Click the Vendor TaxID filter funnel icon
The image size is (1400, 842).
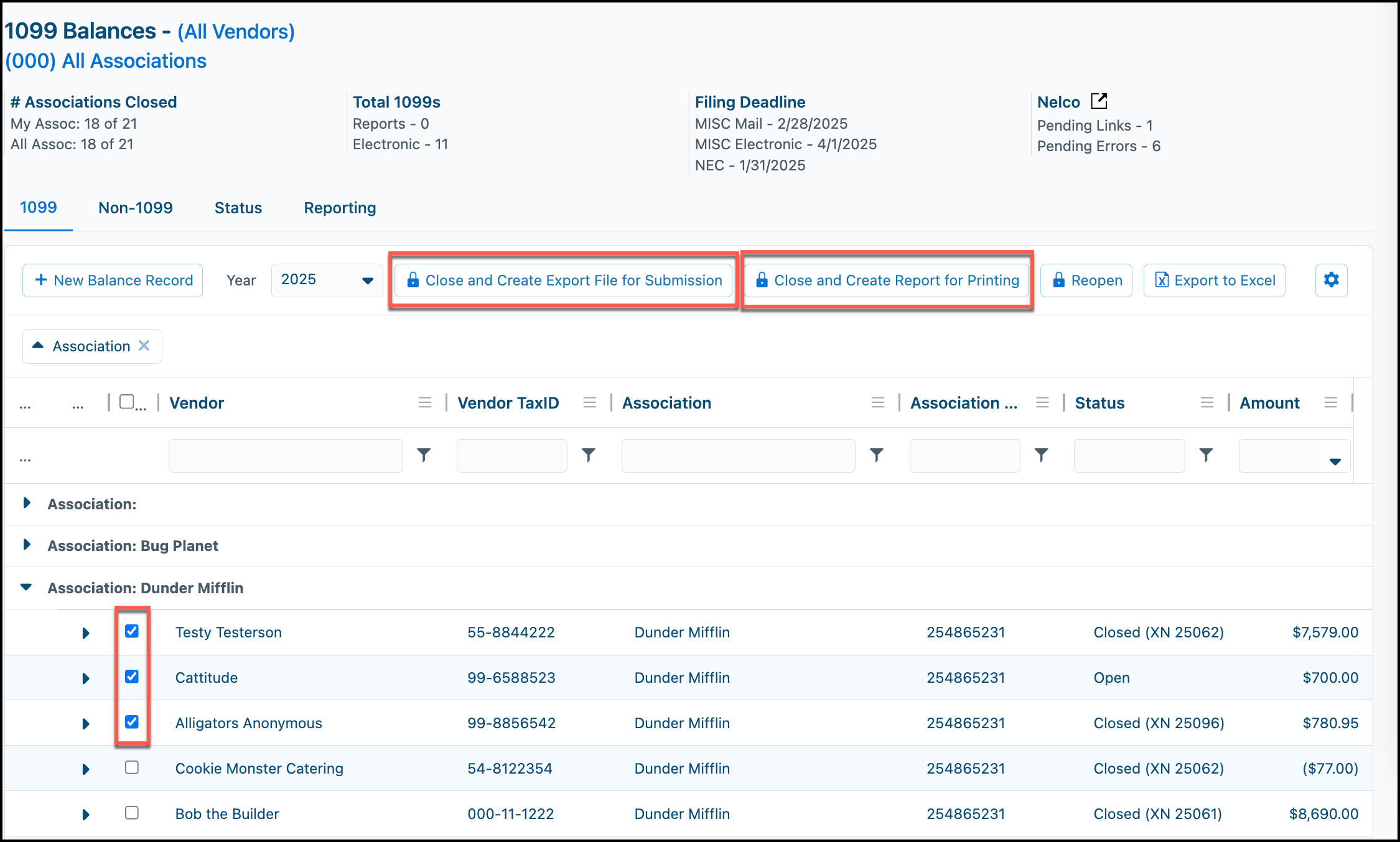[588, 455]
